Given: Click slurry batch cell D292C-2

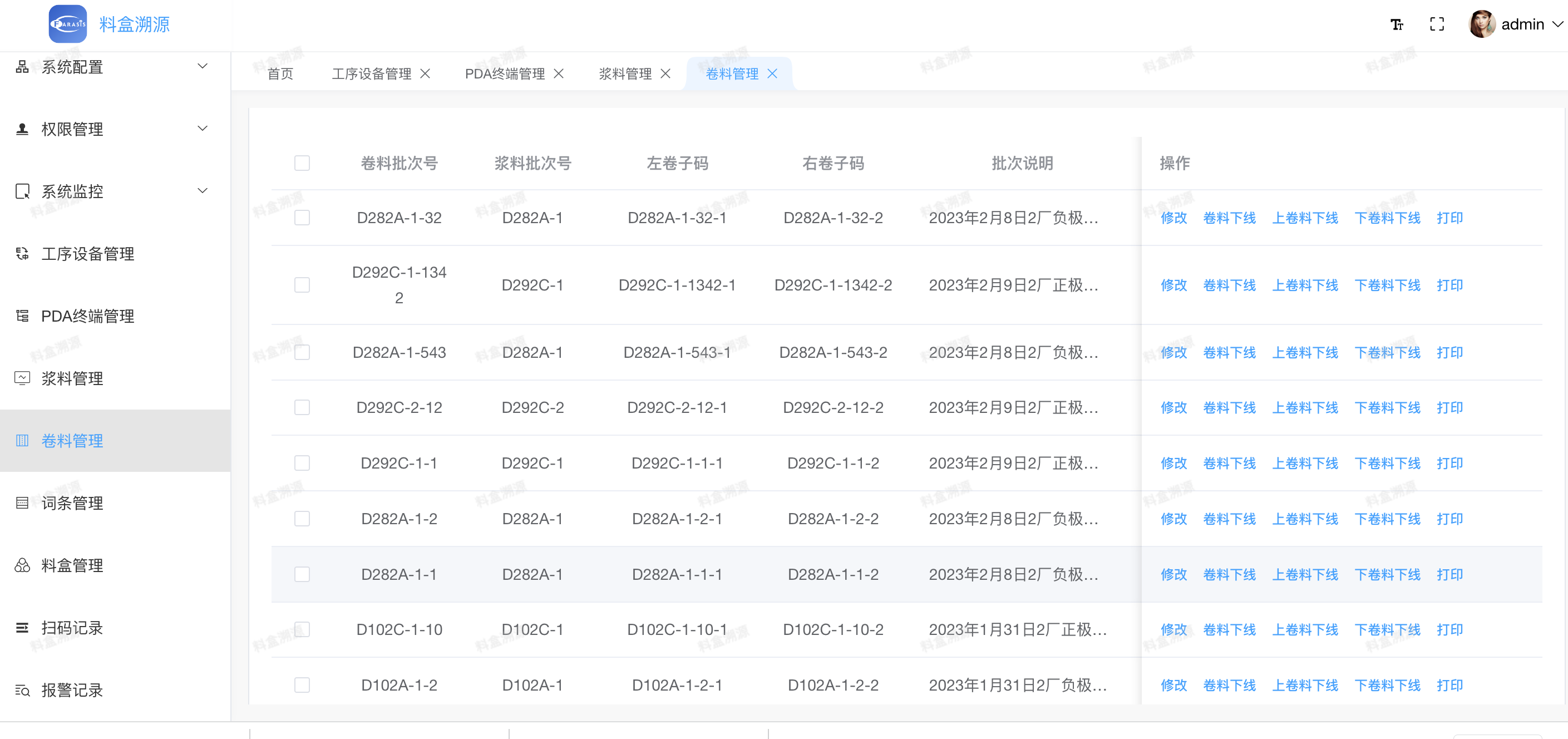Looking at the screenshot, I should pyautogui.click(x=532, y=407).
